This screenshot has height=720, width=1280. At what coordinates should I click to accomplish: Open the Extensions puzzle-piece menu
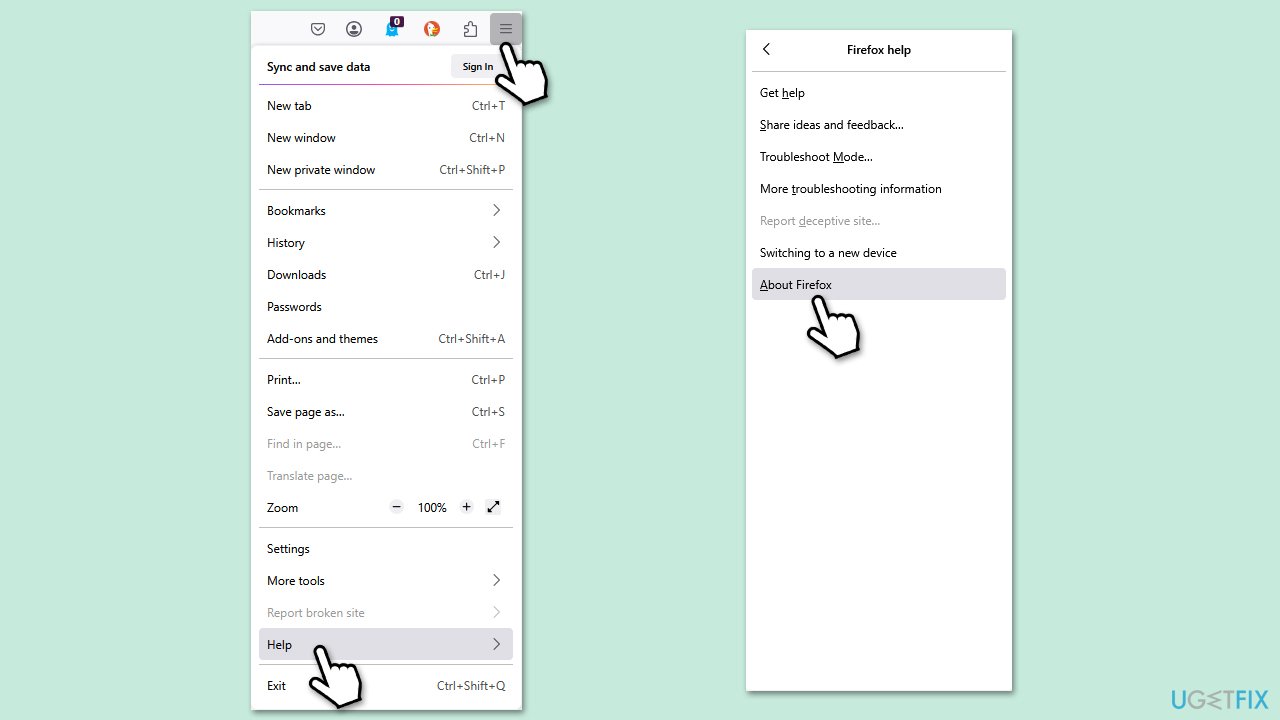point(470,29)
